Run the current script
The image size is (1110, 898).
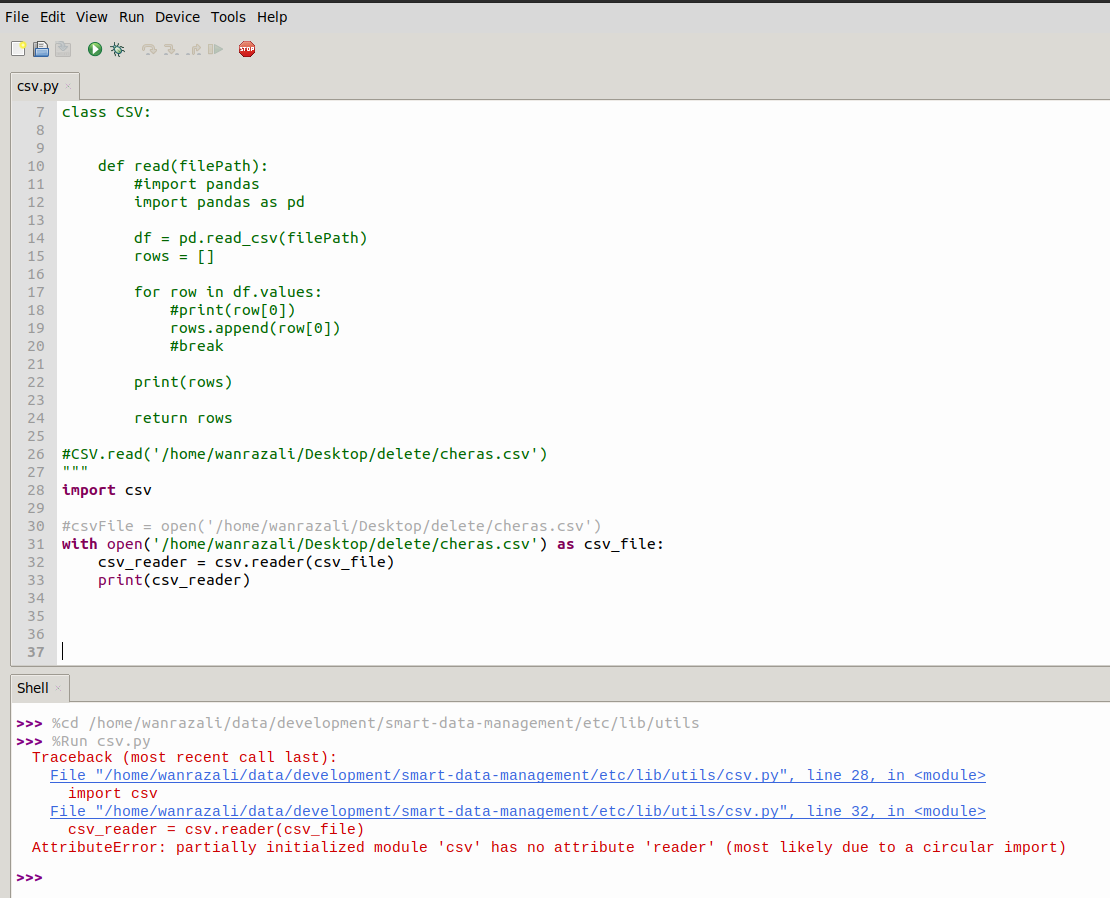coord(94,48)
